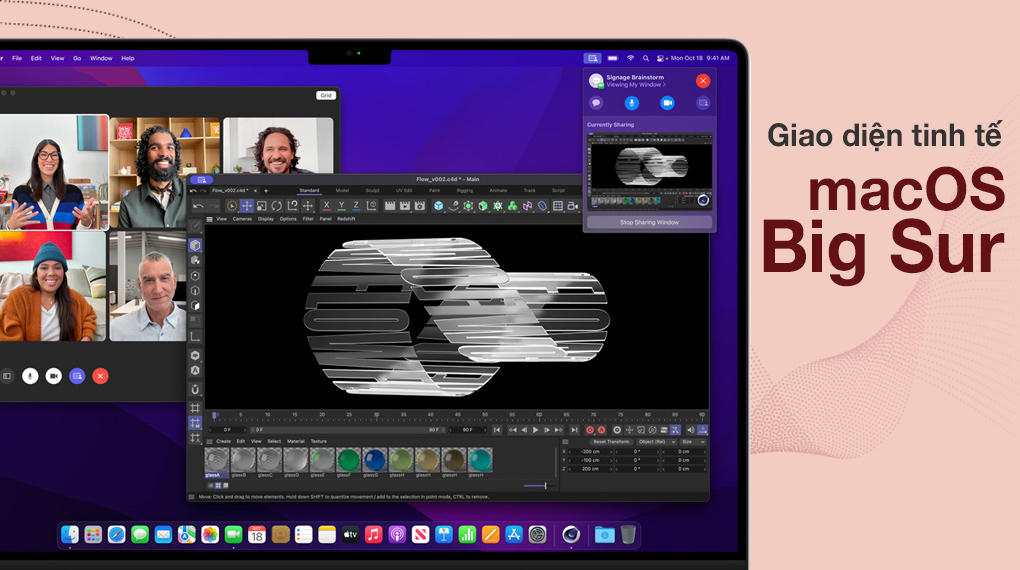The image size is (1020, 570).
Task: Open the Music app from the Dock
Action: 373,535
